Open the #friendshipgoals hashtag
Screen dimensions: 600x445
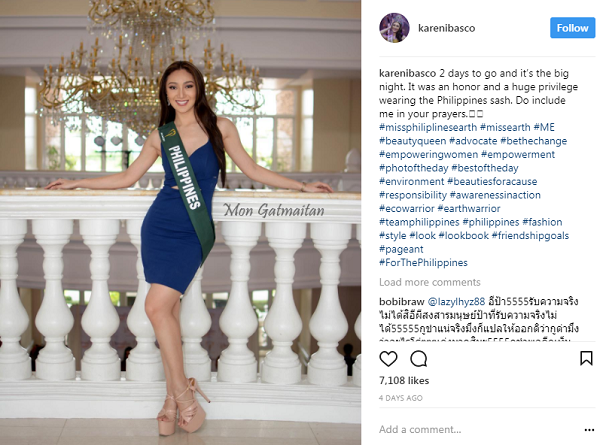point(530,235)
